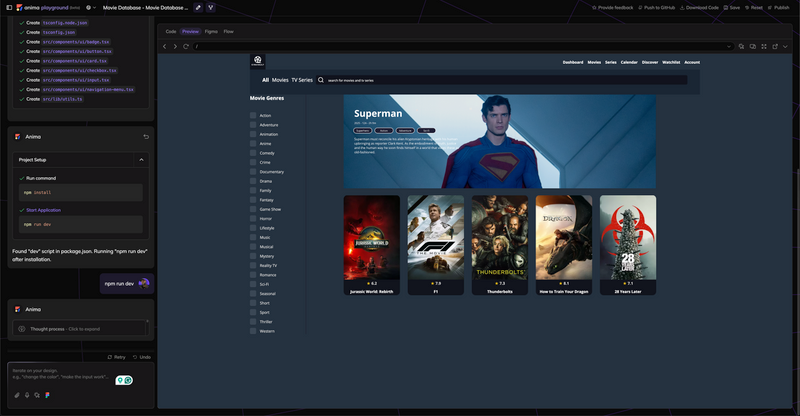The width and height of the screenshot is (800, 416).
Task: Click the film reel site logo
Action: pyautogui.click(x=258, y=61)
